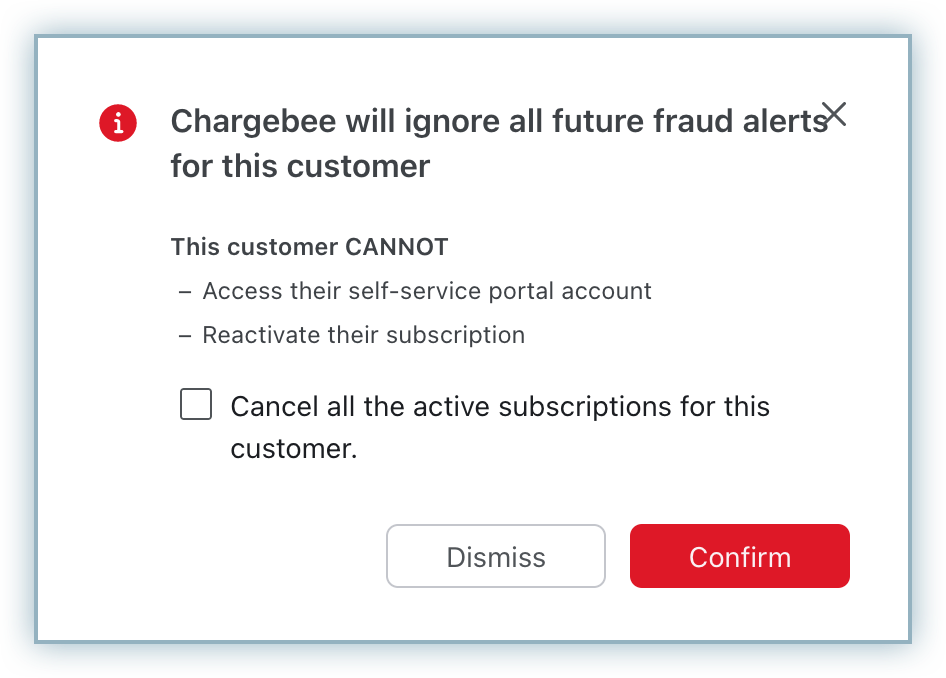Image resolution: width=946 pixels, height=678 pixels.
Task: Click the 'Cancel all the active subscriptions' label
Action: pyautogui.click(x=500, y=407)
